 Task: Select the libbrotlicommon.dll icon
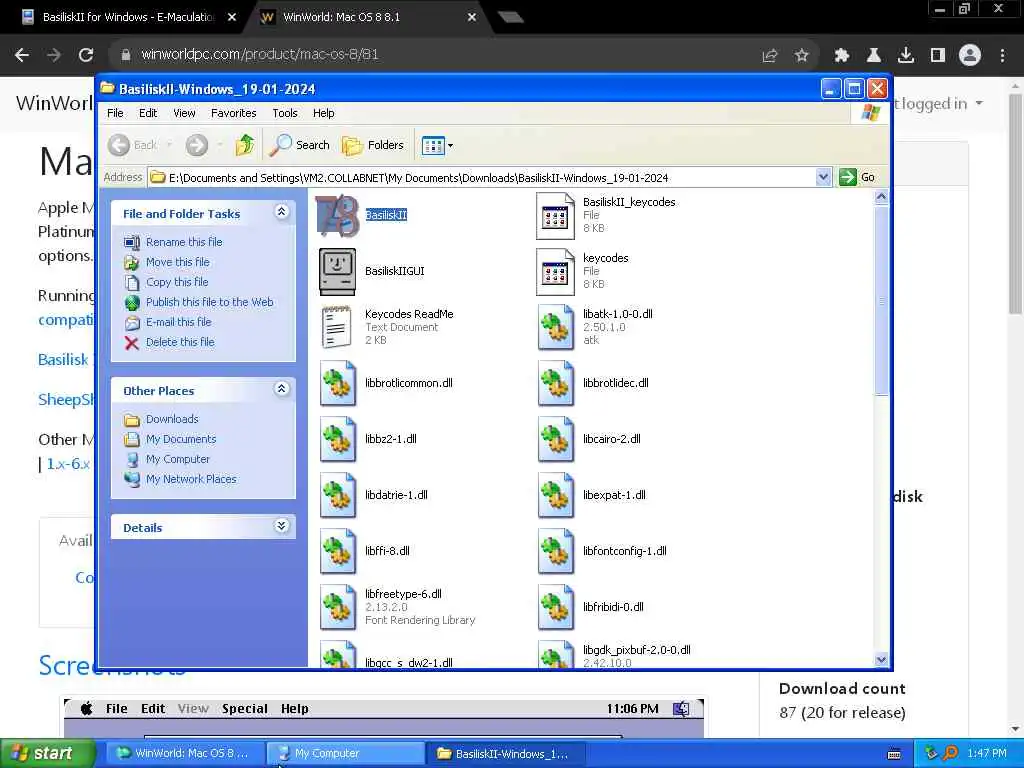pos(338,383)
